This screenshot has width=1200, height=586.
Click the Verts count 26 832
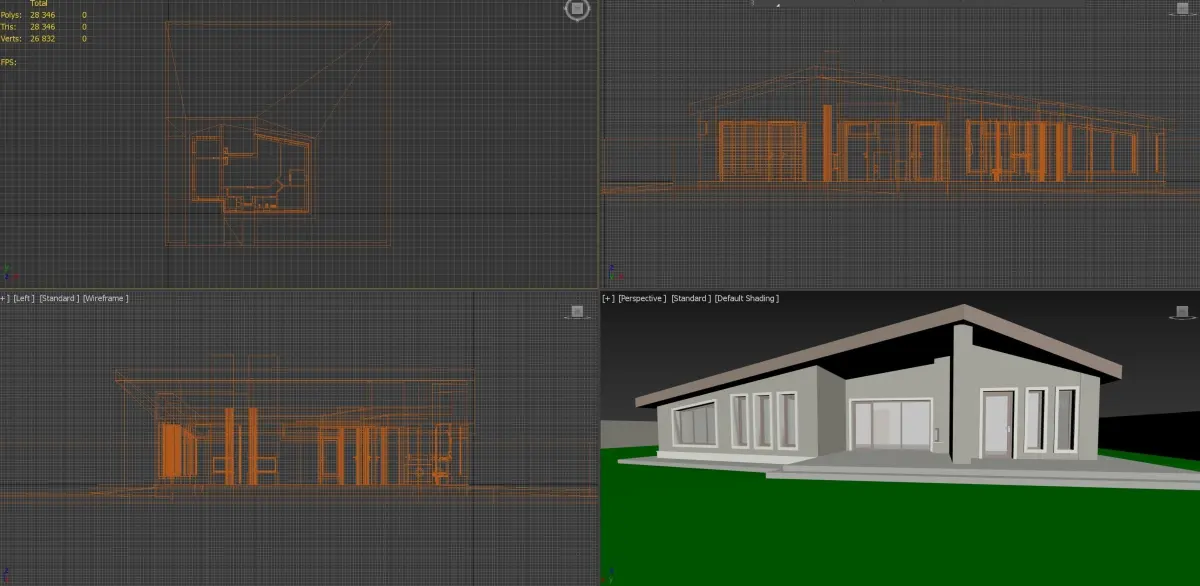point(43,38)
